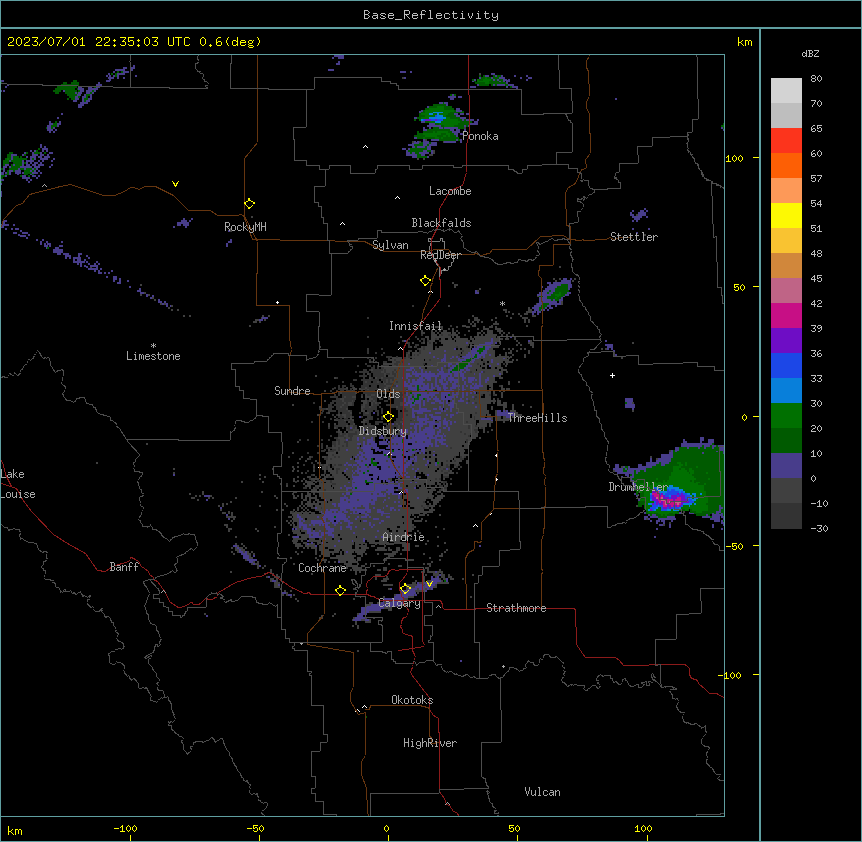The height and width of the screenshot is (842, 862).
Task: Click the Lacombe city label
Action: [x=450, y=191]
